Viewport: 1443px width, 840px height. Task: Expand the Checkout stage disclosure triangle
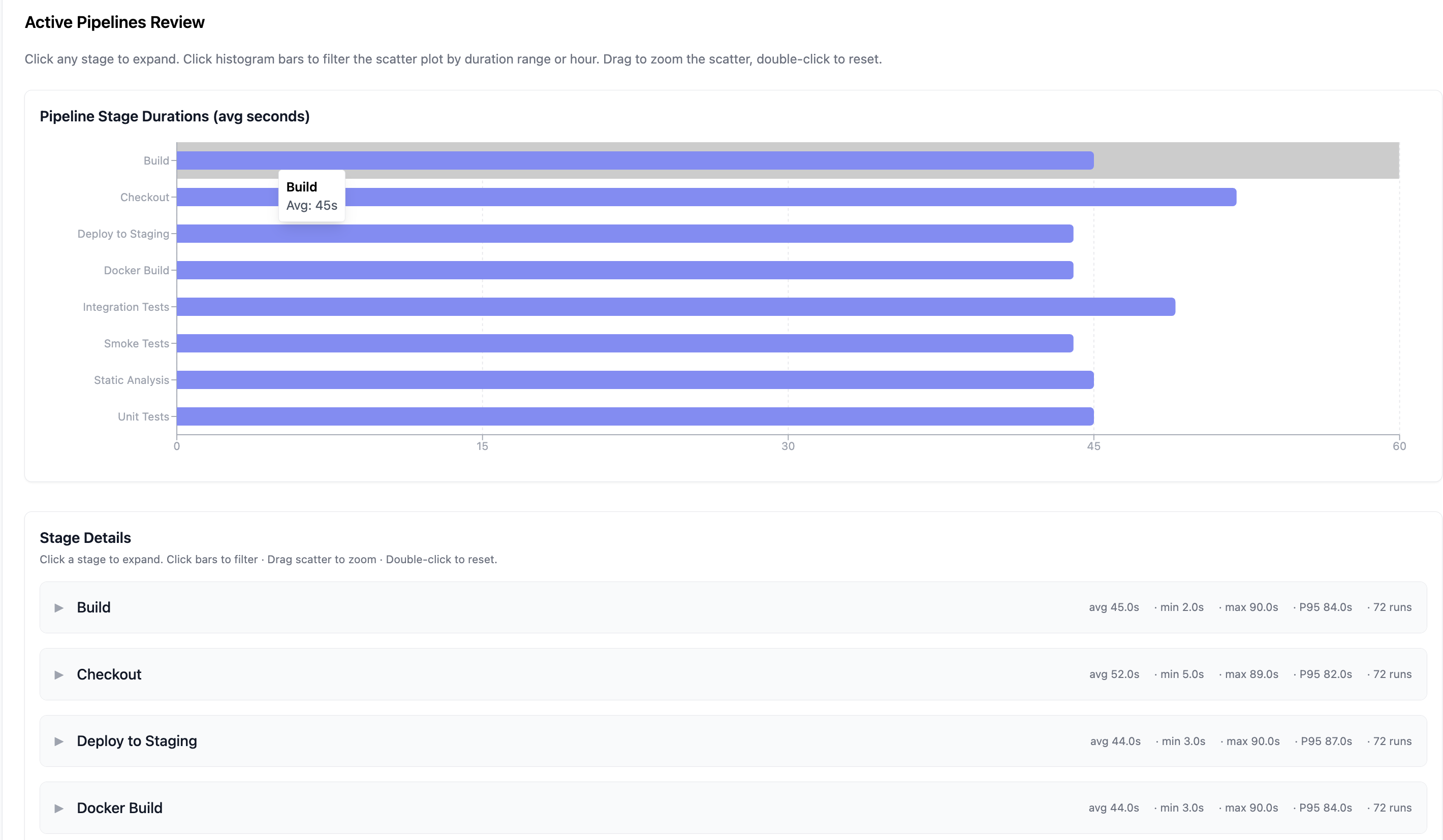coord(58,674)
